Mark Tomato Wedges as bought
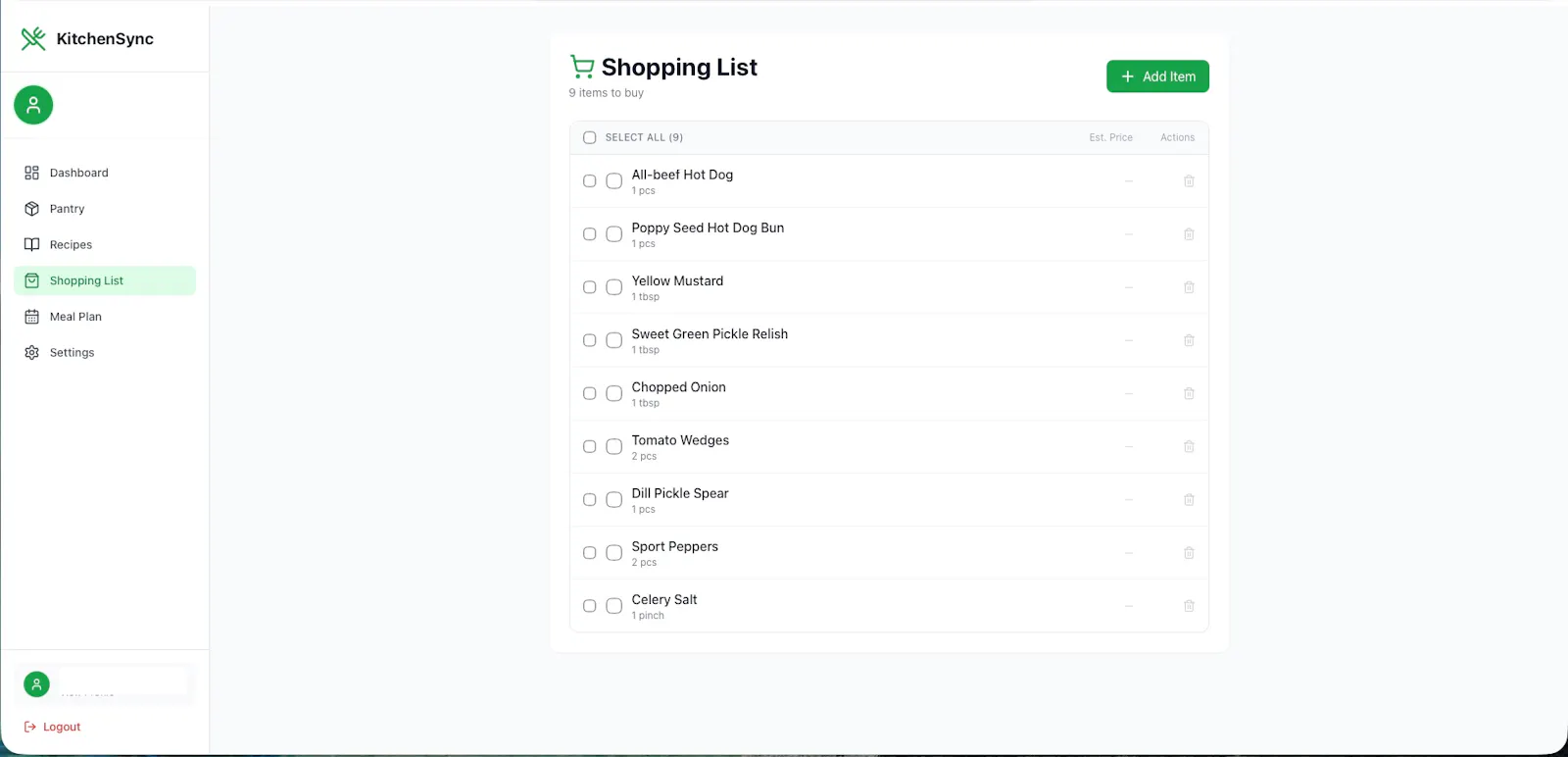The width and height of the screenshot is (1568, 757). pos(614,446)
